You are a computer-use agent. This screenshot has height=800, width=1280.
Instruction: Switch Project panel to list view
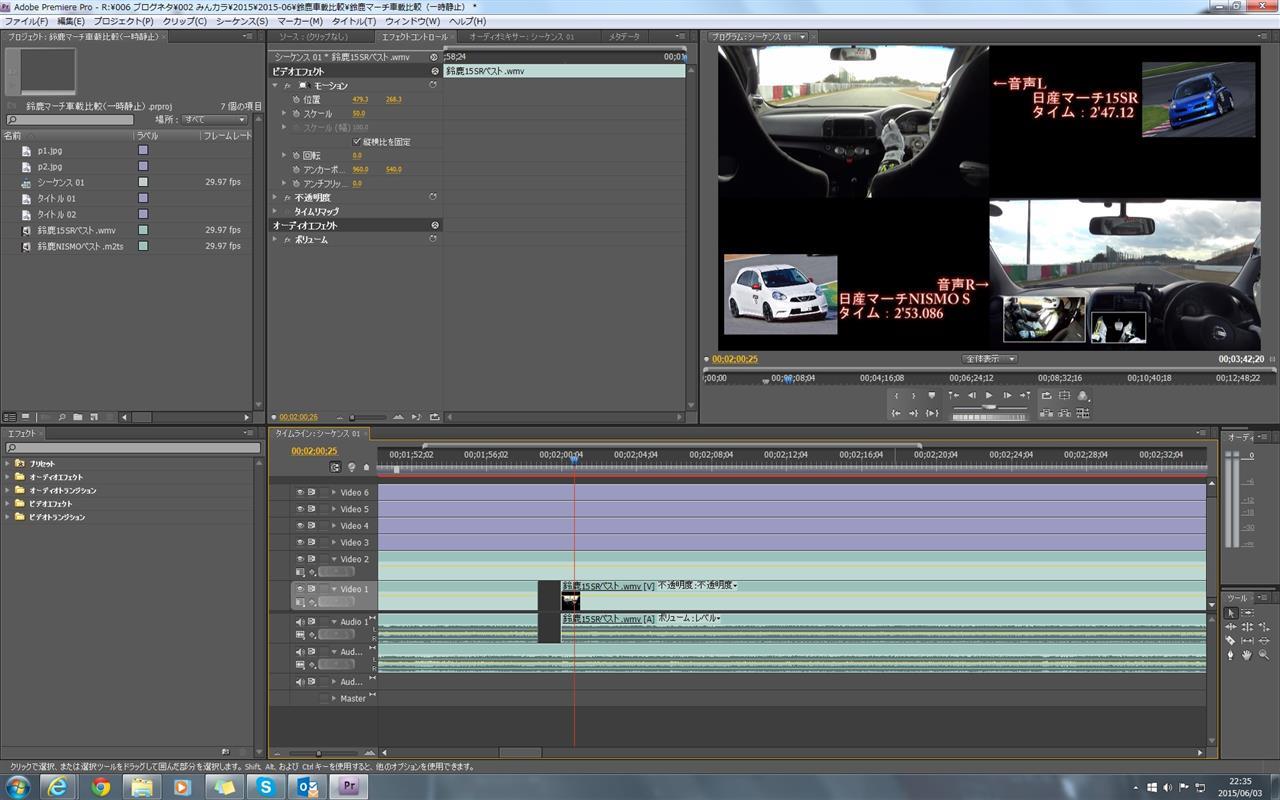tap(9, 417)
